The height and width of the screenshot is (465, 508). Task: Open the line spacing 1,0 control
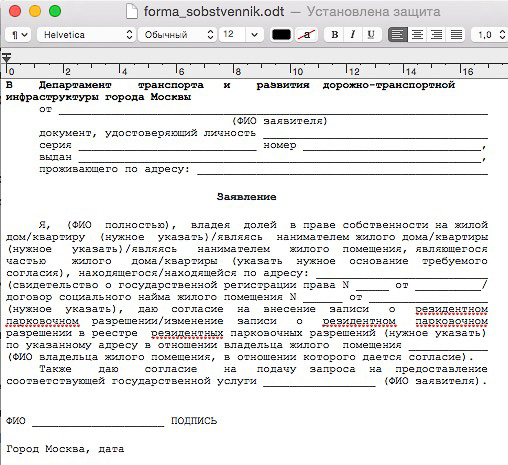click(490, 35)
